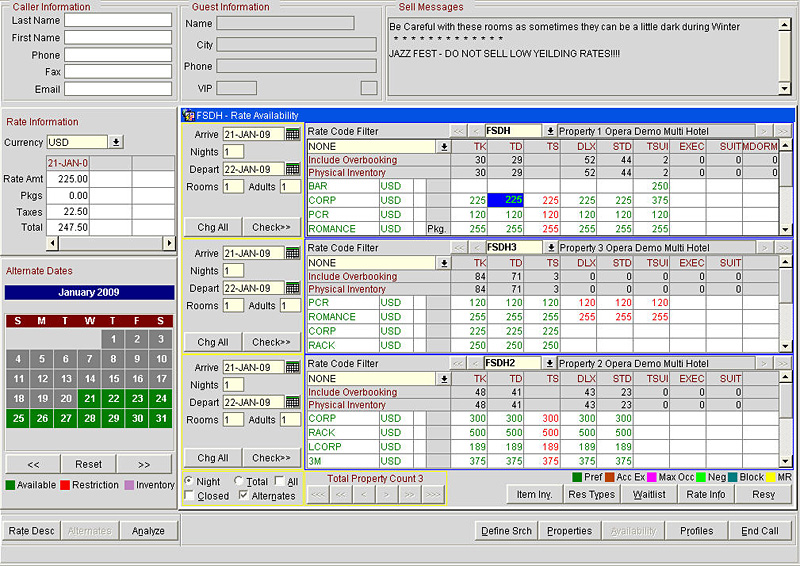Select BAR TSUI rate 250 in FSDH
The height and width of the screenshot is (566, 800).
652,186
